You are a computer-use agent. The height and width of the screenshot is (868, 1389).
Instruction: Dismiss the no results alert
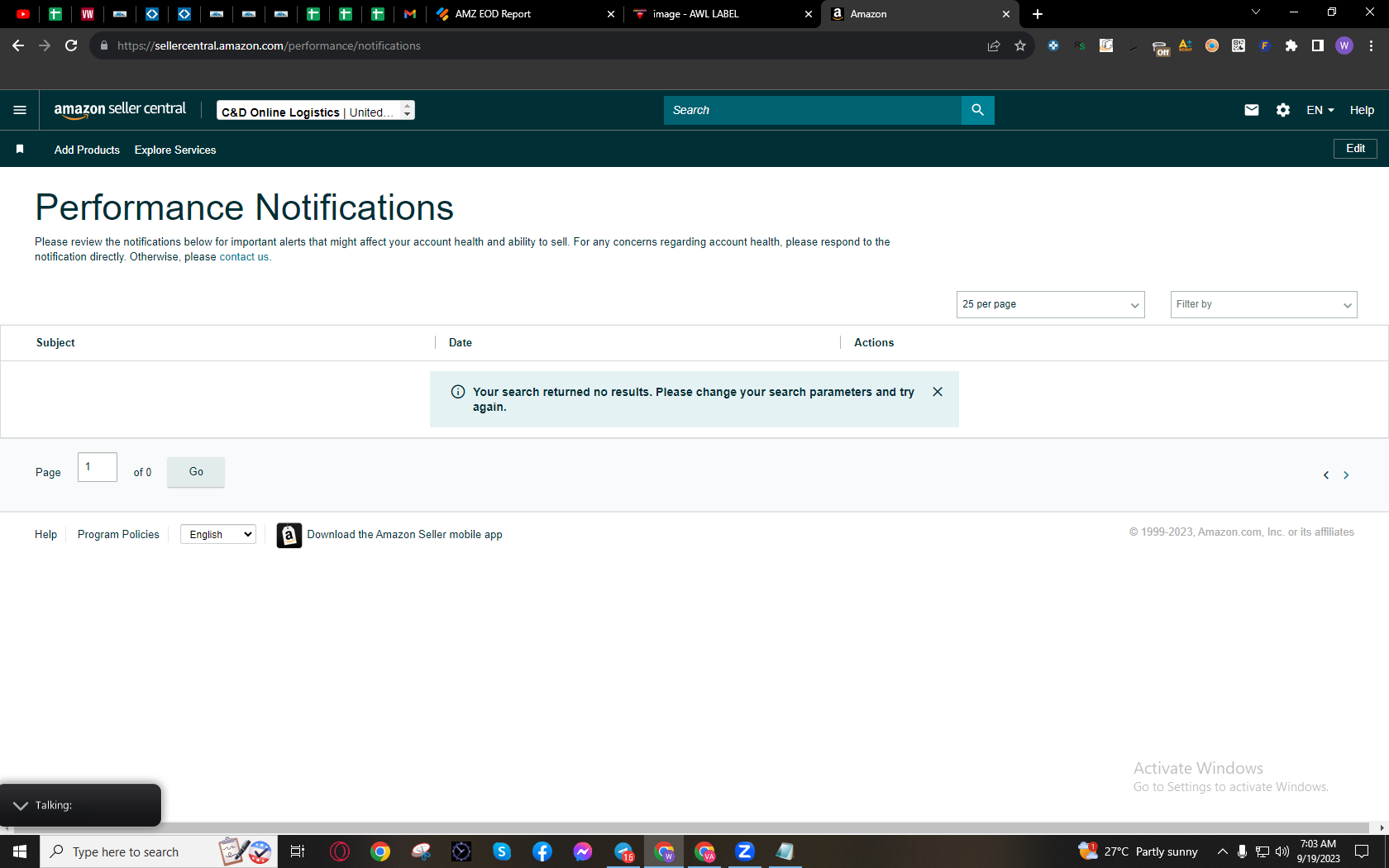938,392
